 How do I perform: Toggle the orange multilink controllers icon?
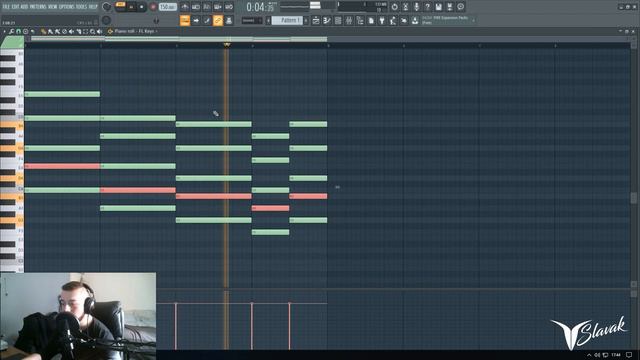point(218,20)
